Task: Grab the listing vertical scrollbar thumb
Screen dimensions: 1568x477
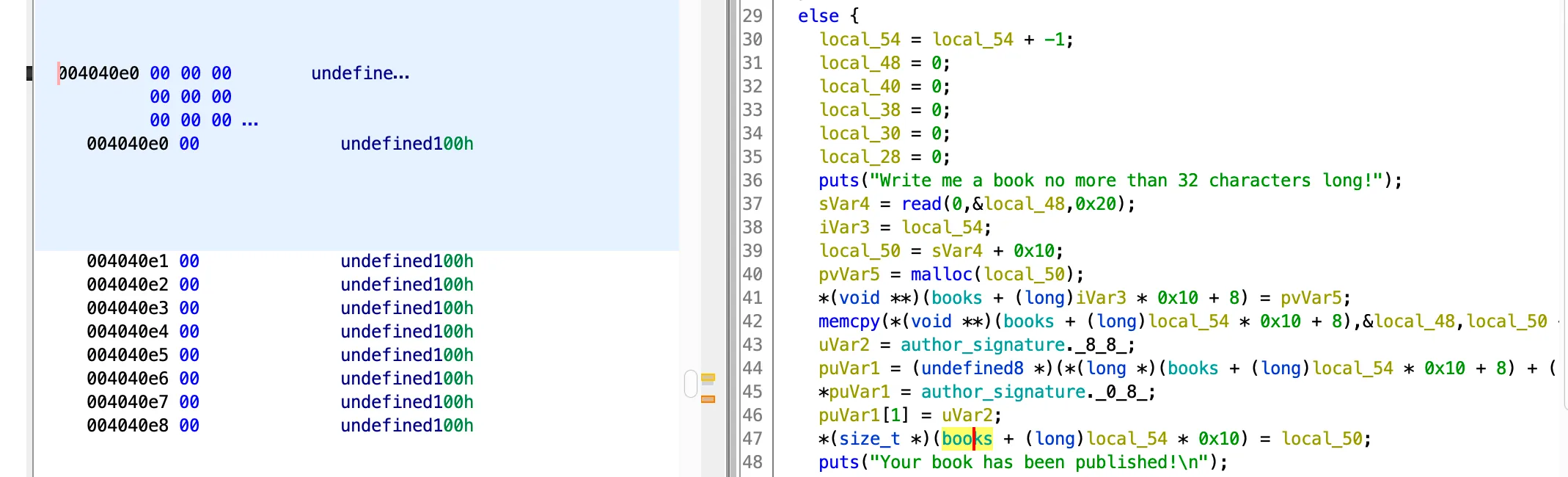Action: [x=690, y=384]
